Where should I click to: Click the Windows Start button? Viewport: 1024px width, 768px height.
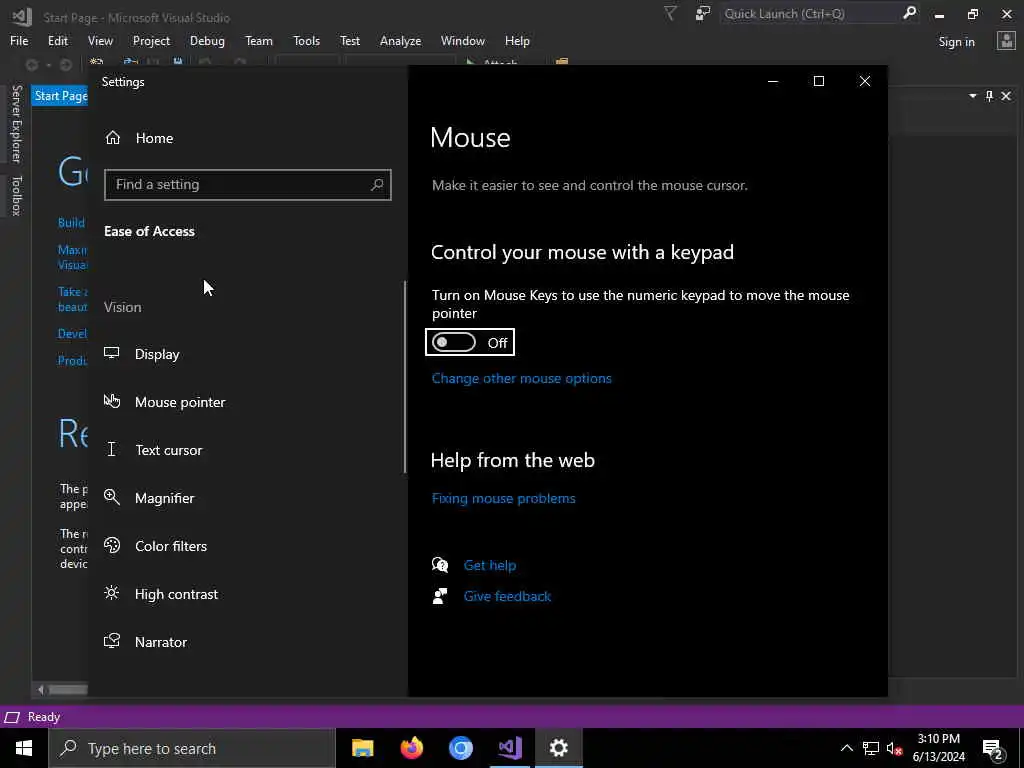(24, 748)
